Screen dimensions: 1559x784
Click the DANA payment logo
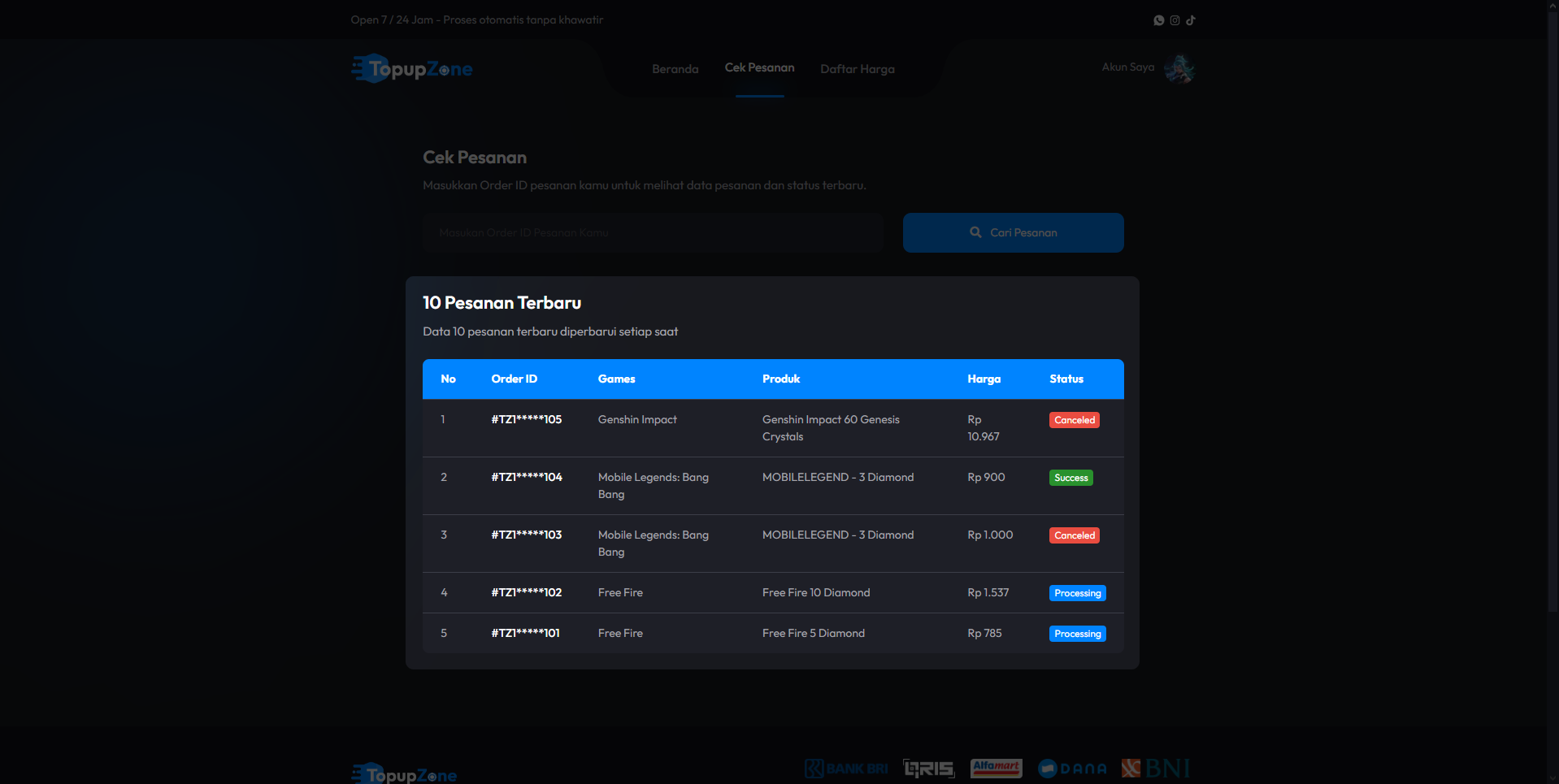1072,769
